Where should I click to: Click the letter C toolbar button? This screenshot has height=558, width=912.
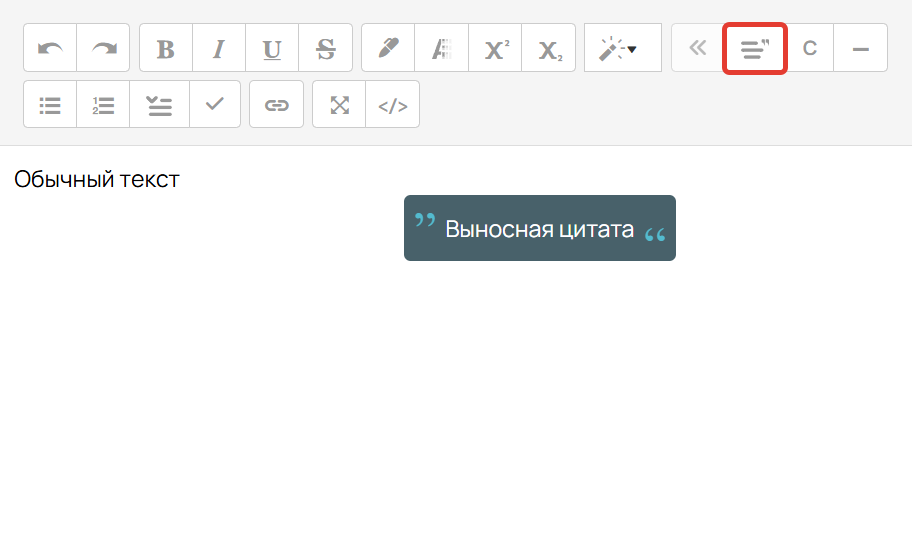[x=810, y=48]
